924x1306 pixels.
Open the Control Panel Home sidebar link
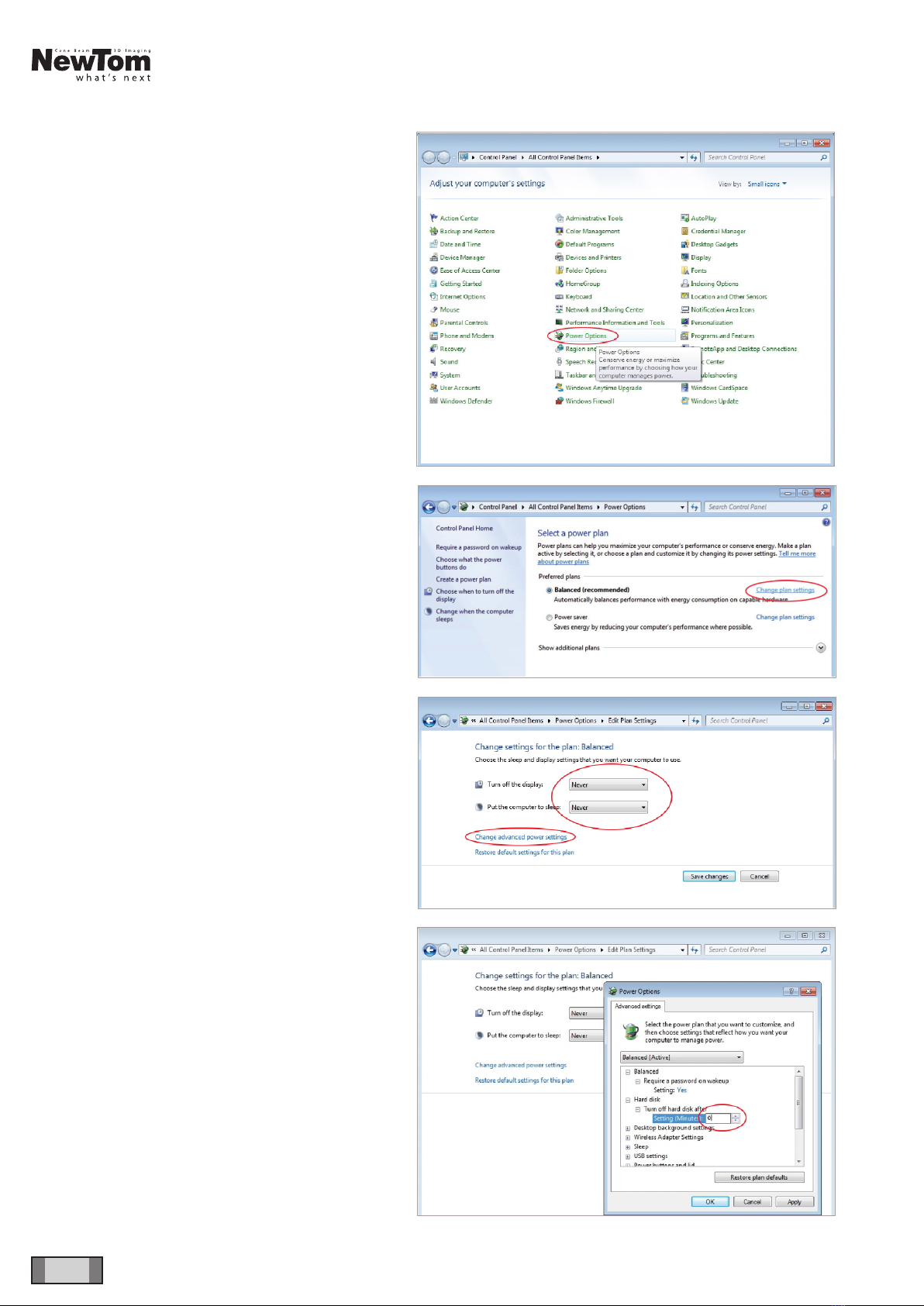coord(464,529)
